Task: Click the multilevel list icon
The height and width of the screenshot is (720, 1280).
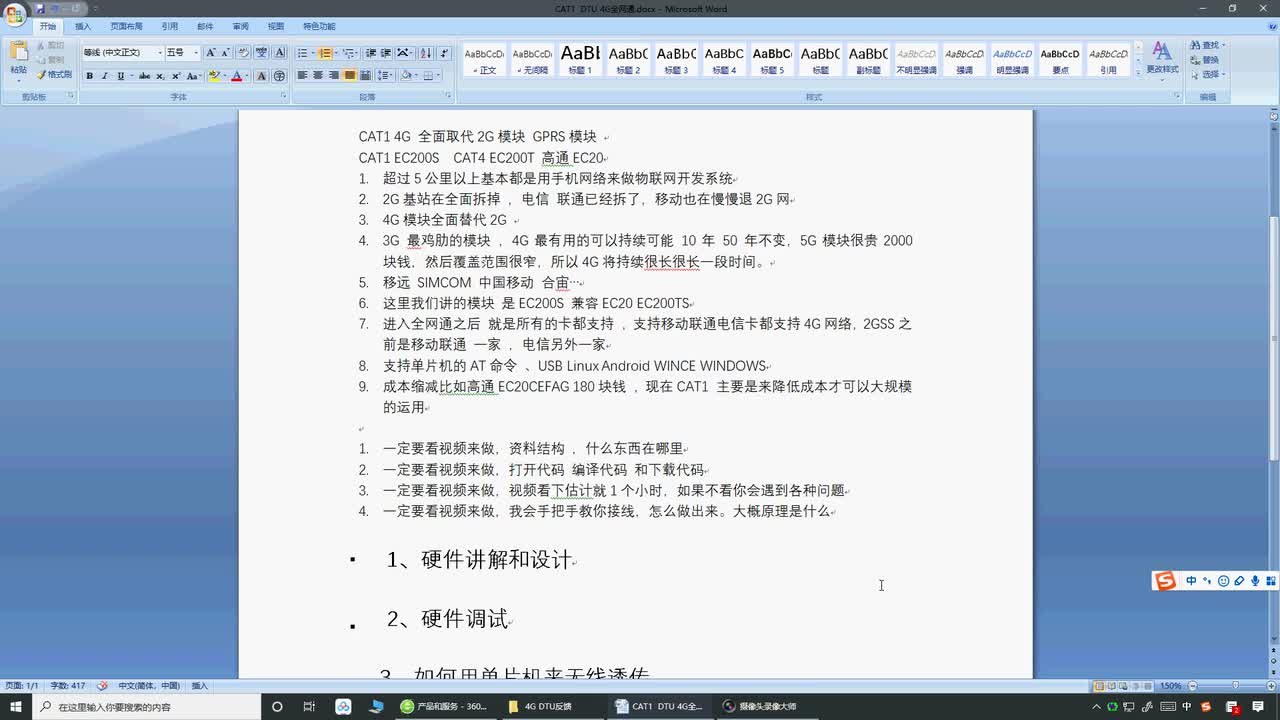Action: (x=348, y=52)
